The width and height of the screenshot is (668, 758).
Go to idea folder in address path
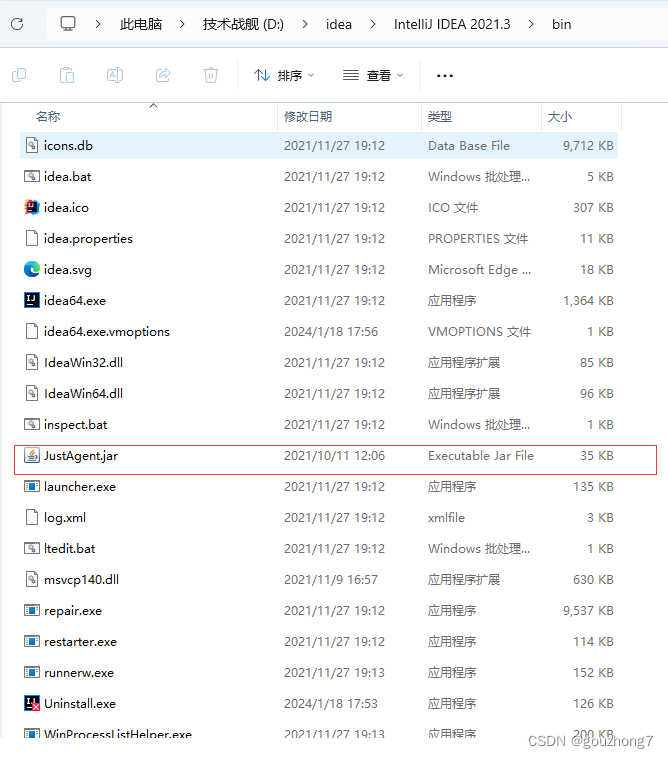point(338,24)
